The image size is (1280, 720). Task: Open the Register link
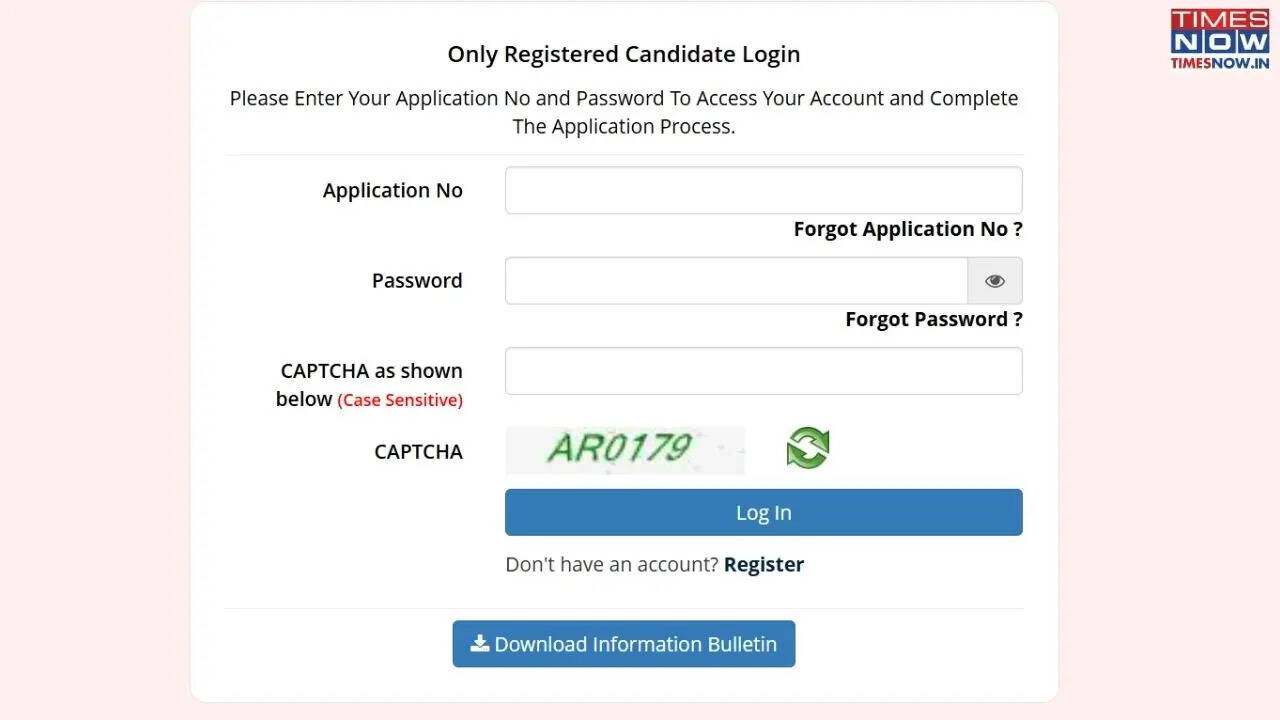(x=763, y=564)
